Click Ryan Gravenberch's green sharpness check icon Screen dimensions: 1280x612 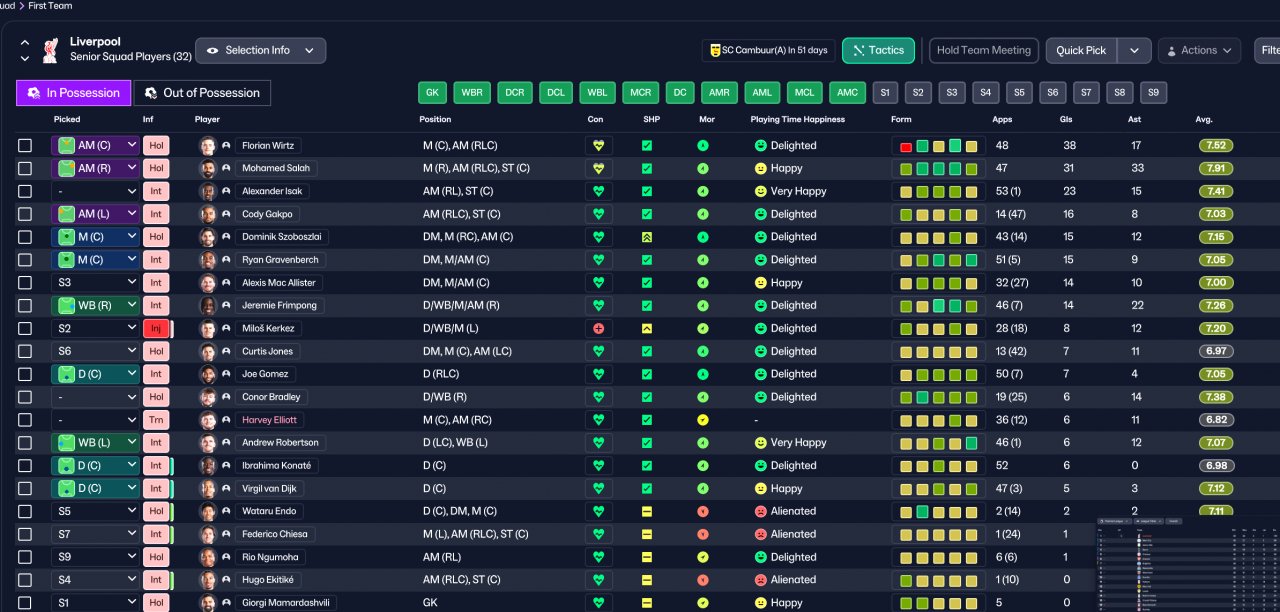[x=647, y=260]
